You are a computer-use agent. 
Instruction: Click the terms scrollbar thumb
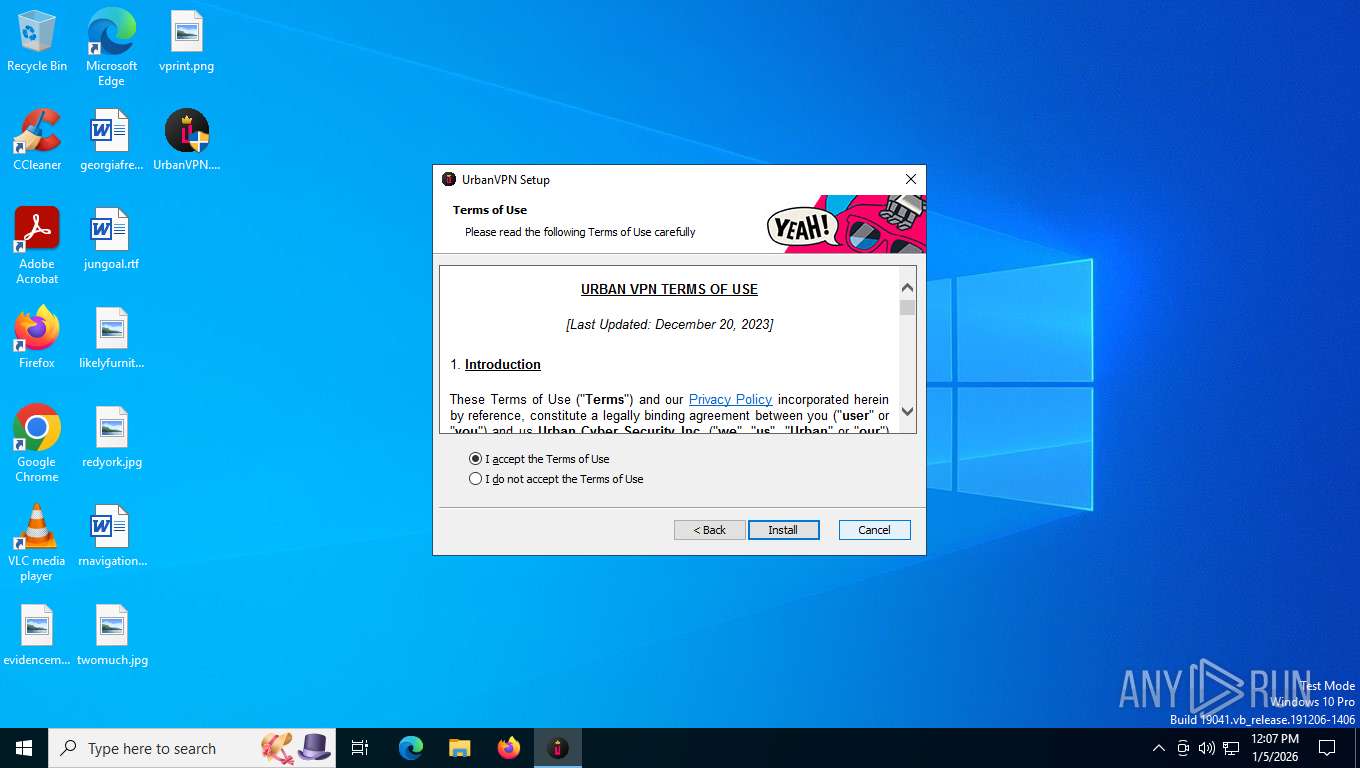[x=908, y=307]
